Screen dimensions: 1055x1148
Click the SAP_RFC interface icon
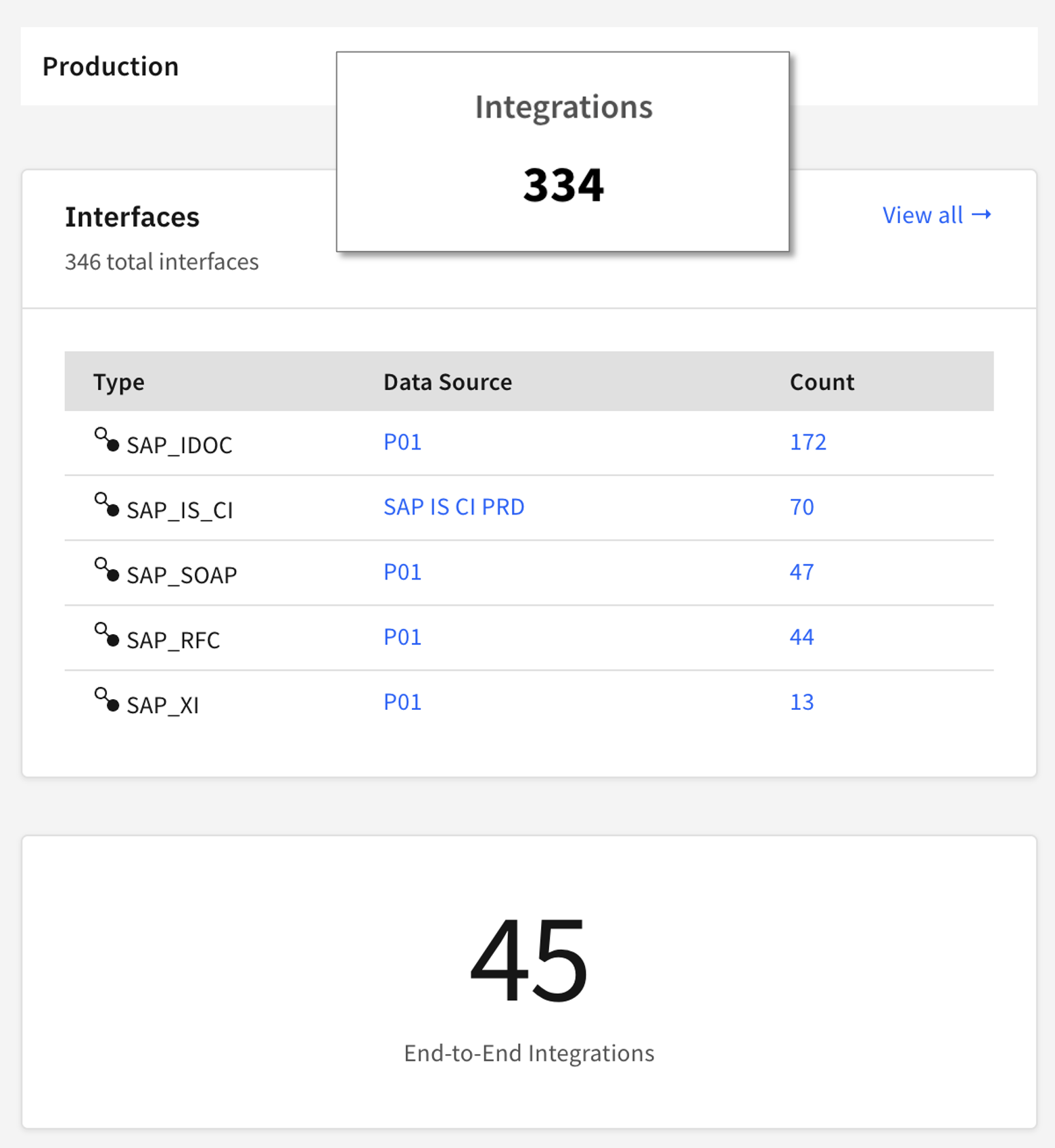pyautogui.click(x=107, y=635)
